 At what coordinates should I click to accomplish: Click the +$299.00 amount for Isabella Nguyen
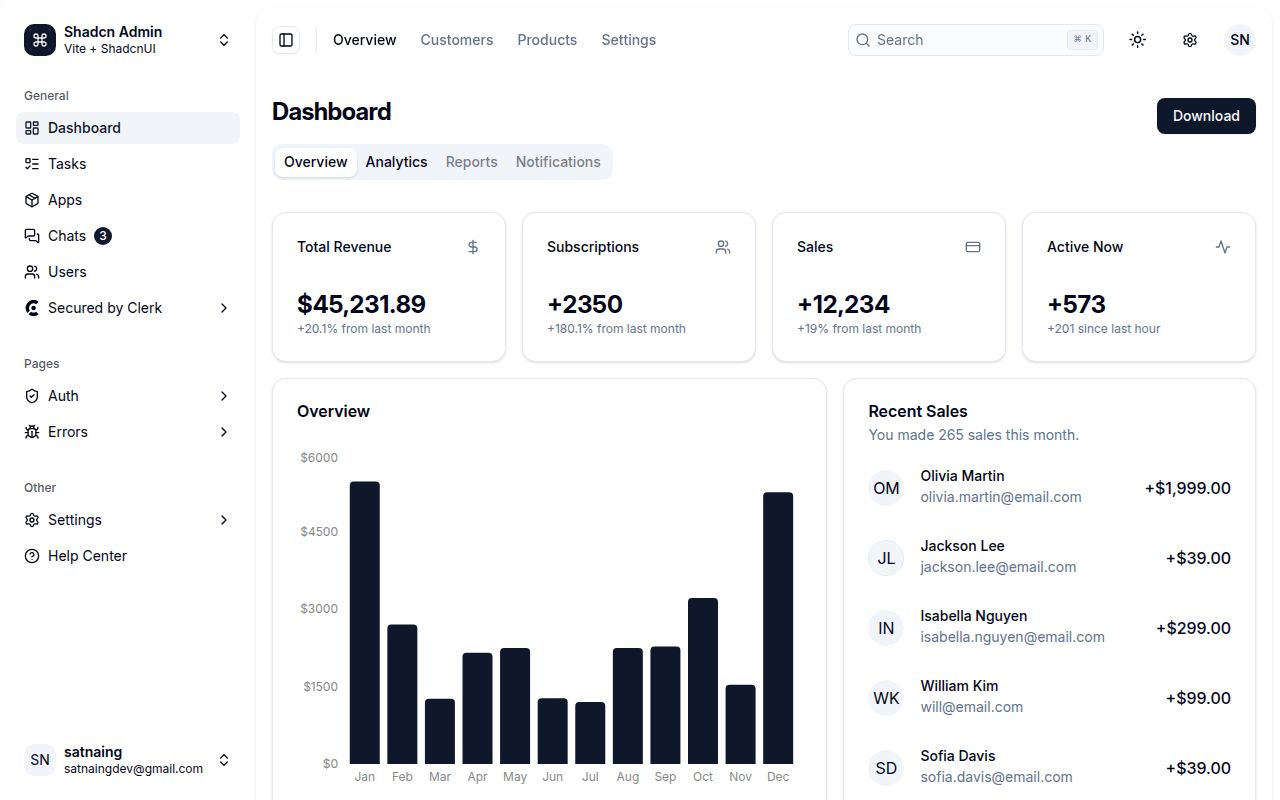pyautogui.click(x=1193, y=628)
